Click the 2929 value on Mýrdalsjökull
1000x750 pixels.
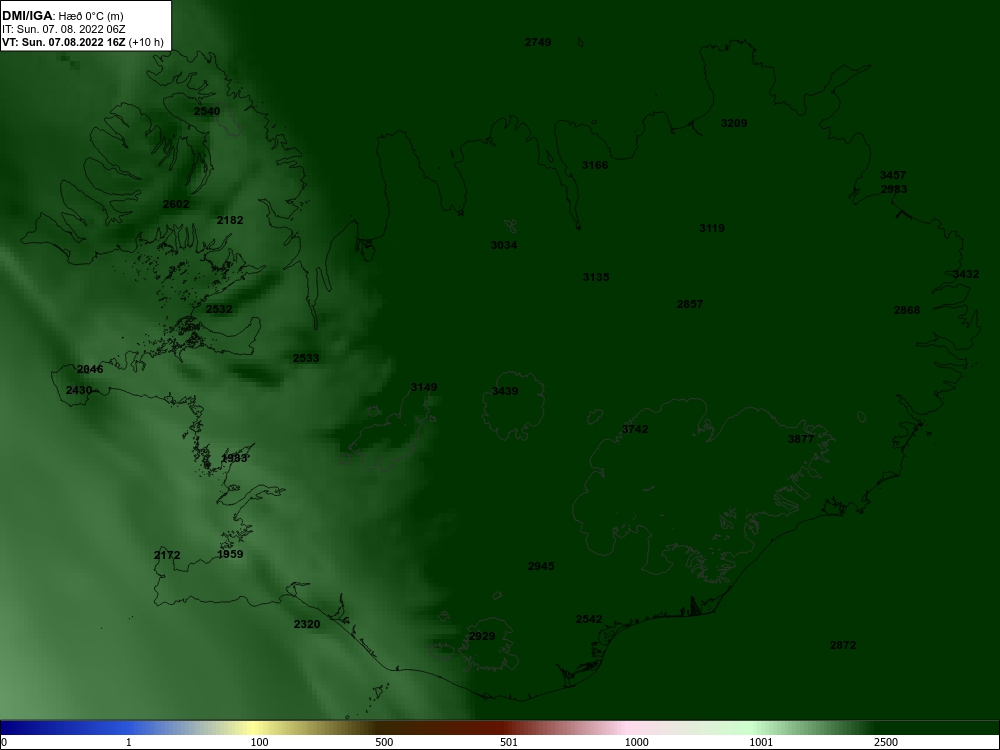coord(482,636)
